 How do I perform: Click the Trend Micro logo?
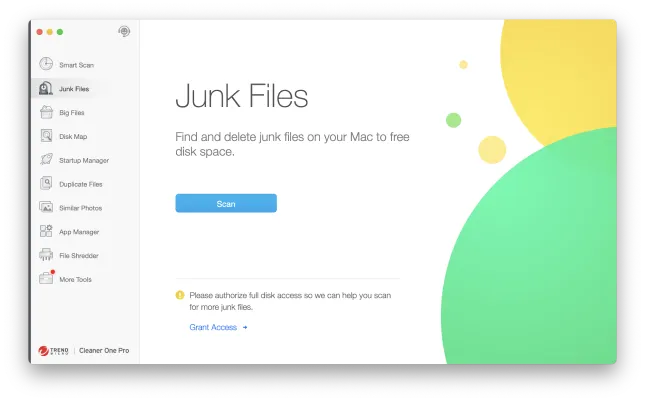(x=53, y=351)
